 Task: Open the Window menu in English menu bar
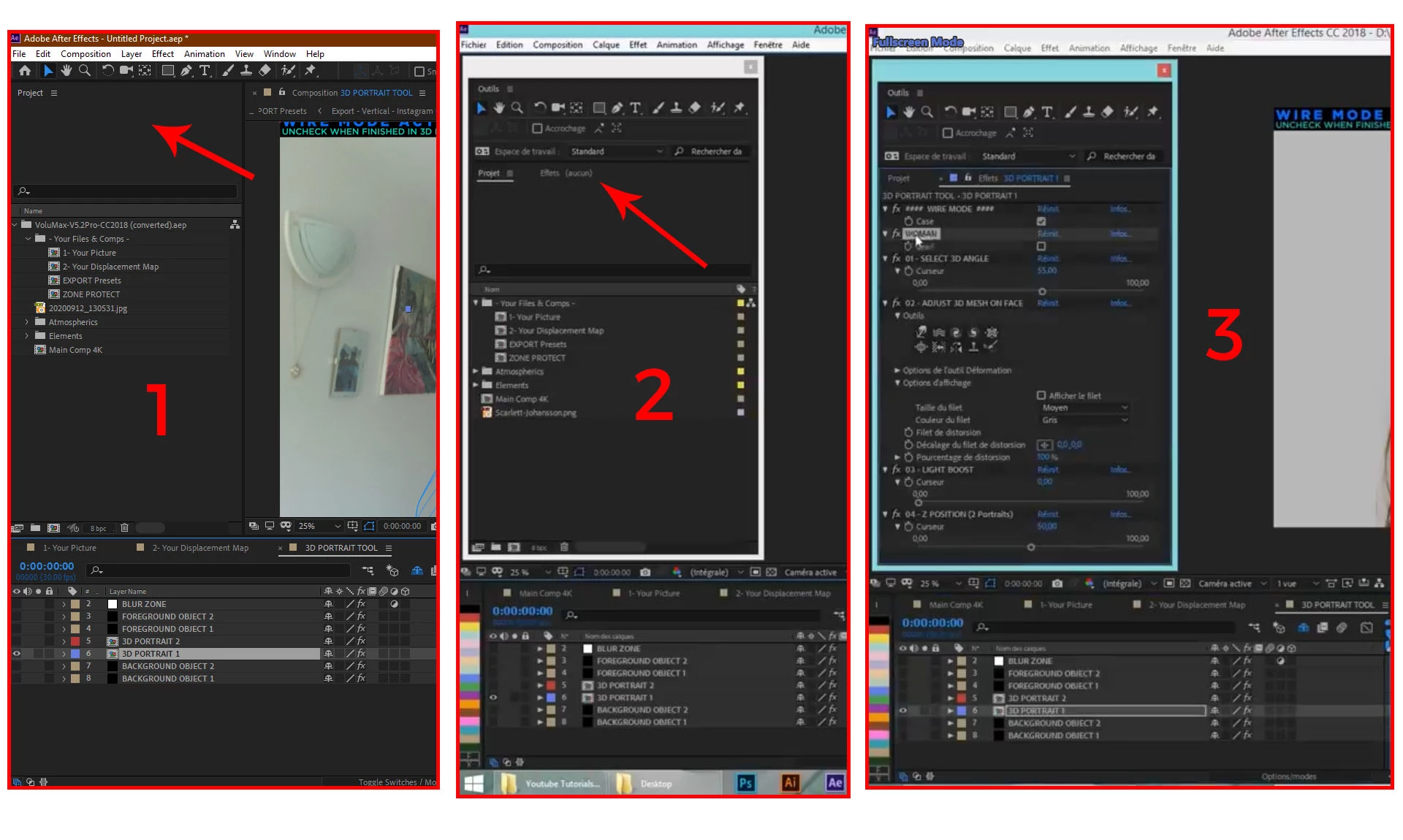[x=279, y=54]
